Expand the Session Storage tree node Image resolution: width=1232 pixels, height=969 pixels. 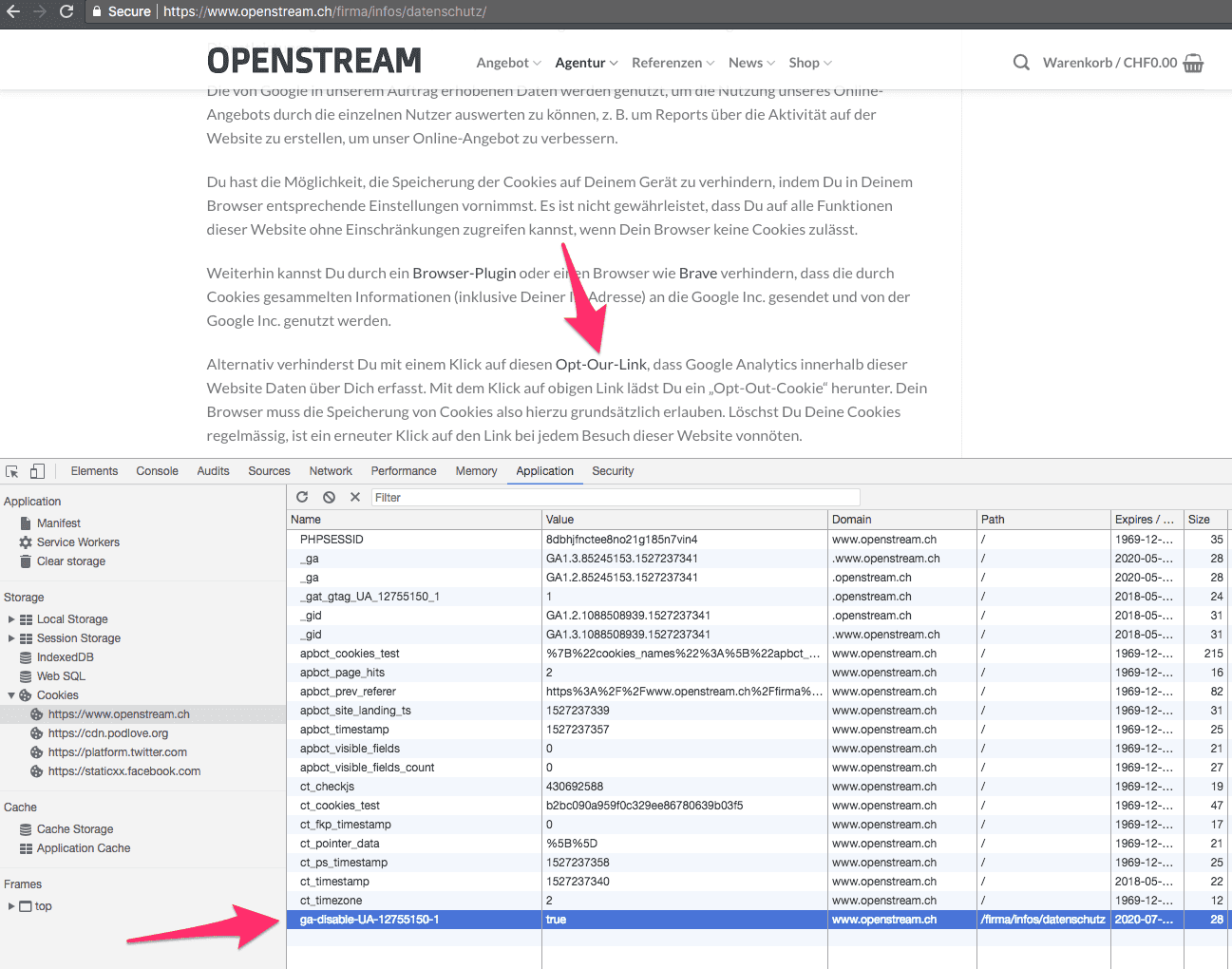11,638
